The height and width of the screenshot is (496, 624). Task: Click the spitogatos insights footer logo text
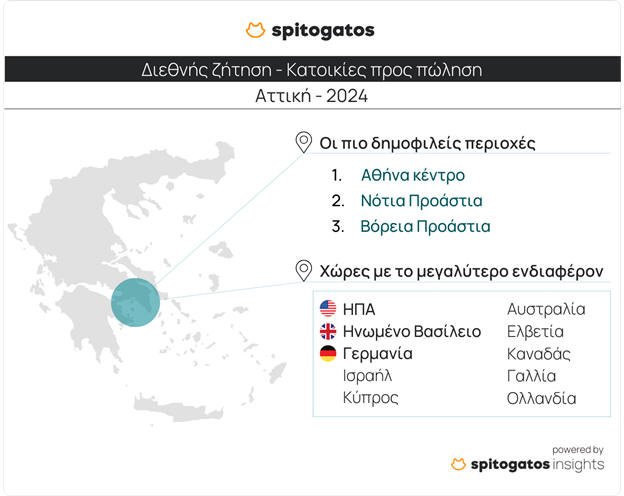(x=538, y=464)
